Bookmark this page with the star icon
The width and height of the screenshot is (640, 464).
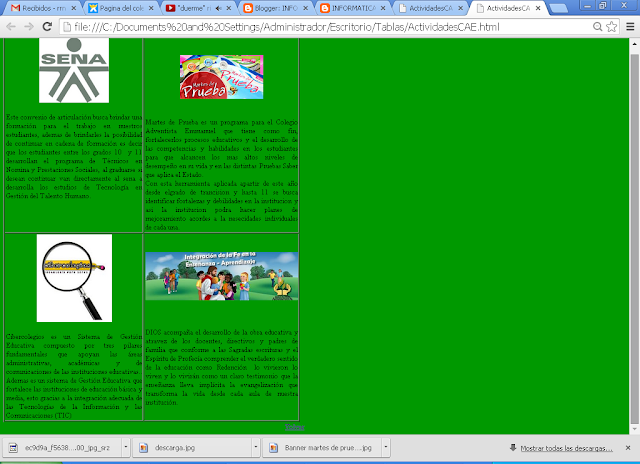tap(611, 27)
